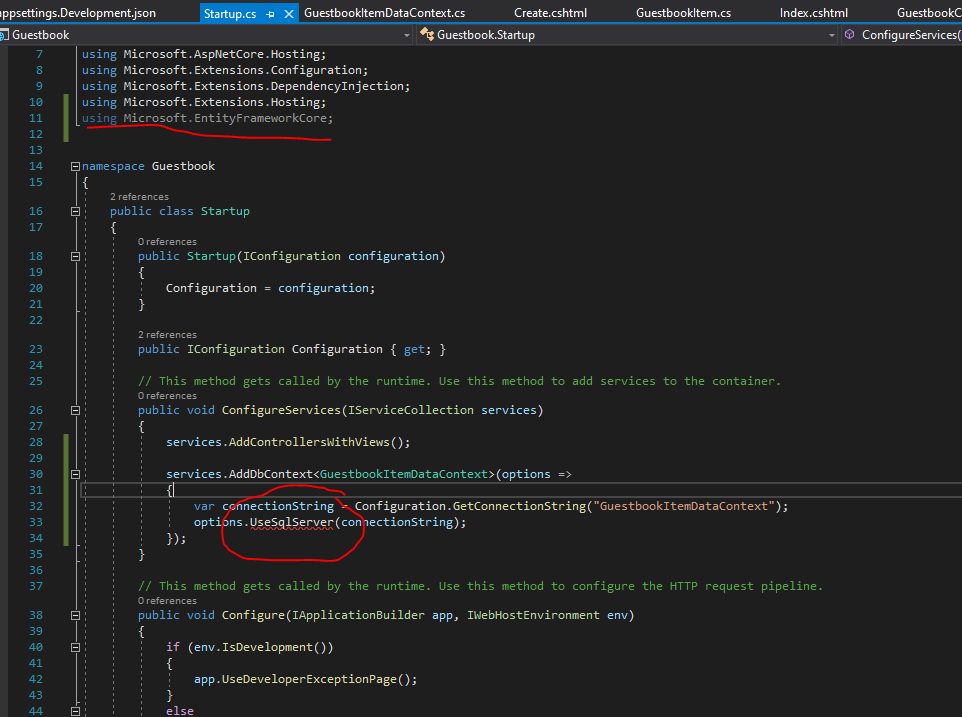Image resolution: width=962 pixels, height=717 pixels.
Task: Open the GuestbookItem.cs tab
Action: (x=683, y=13)
